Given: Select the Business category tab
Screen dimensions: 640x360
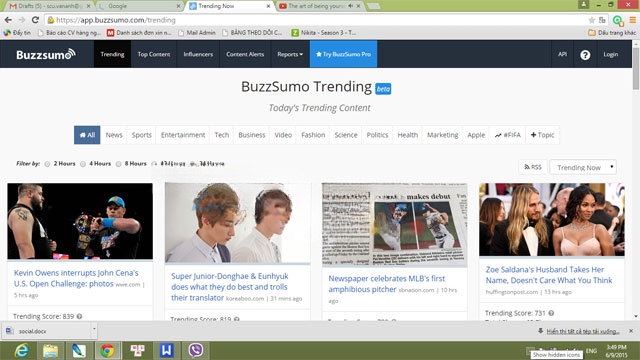Looking at the screenshot, I should [x=252, y=135].
